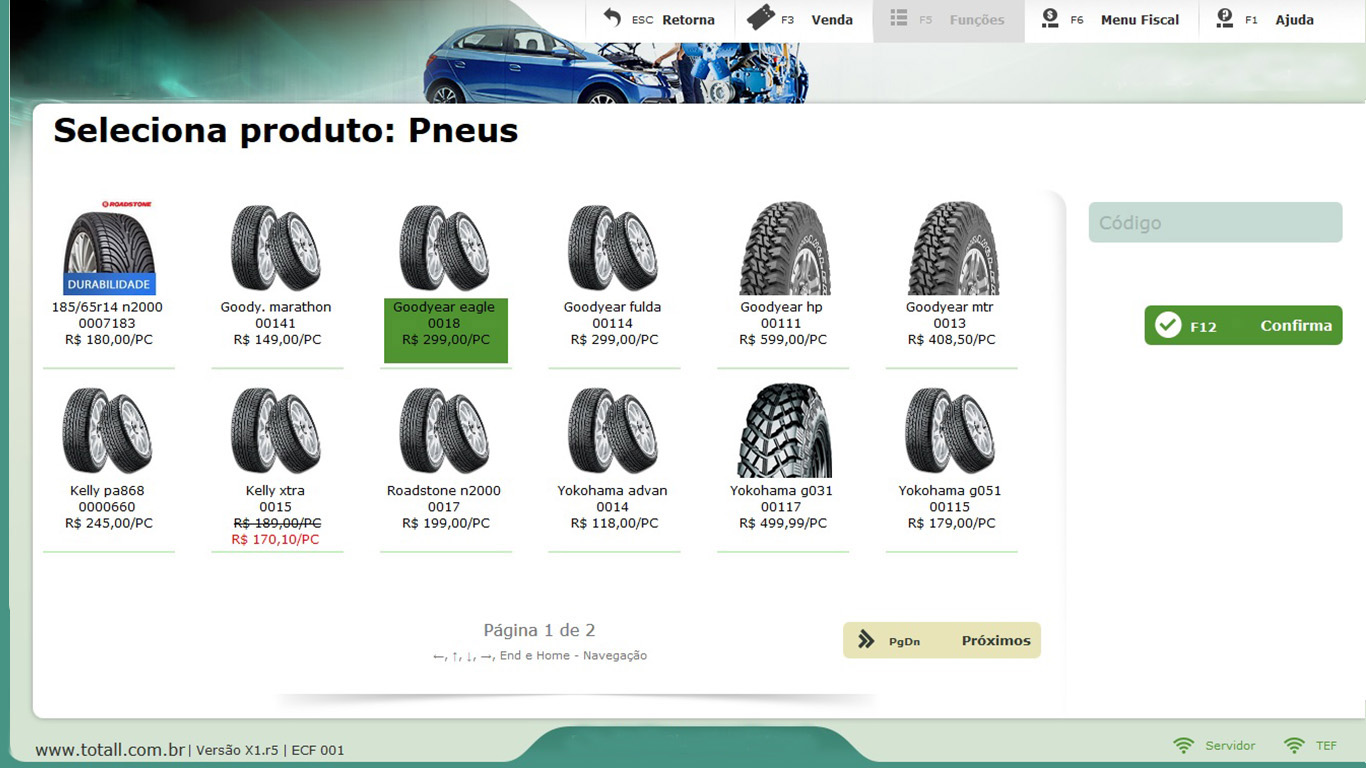This screenshot has width=1366, height=768.
Task: Click the Servidor wifi status icon
Action: [1184, 746]
